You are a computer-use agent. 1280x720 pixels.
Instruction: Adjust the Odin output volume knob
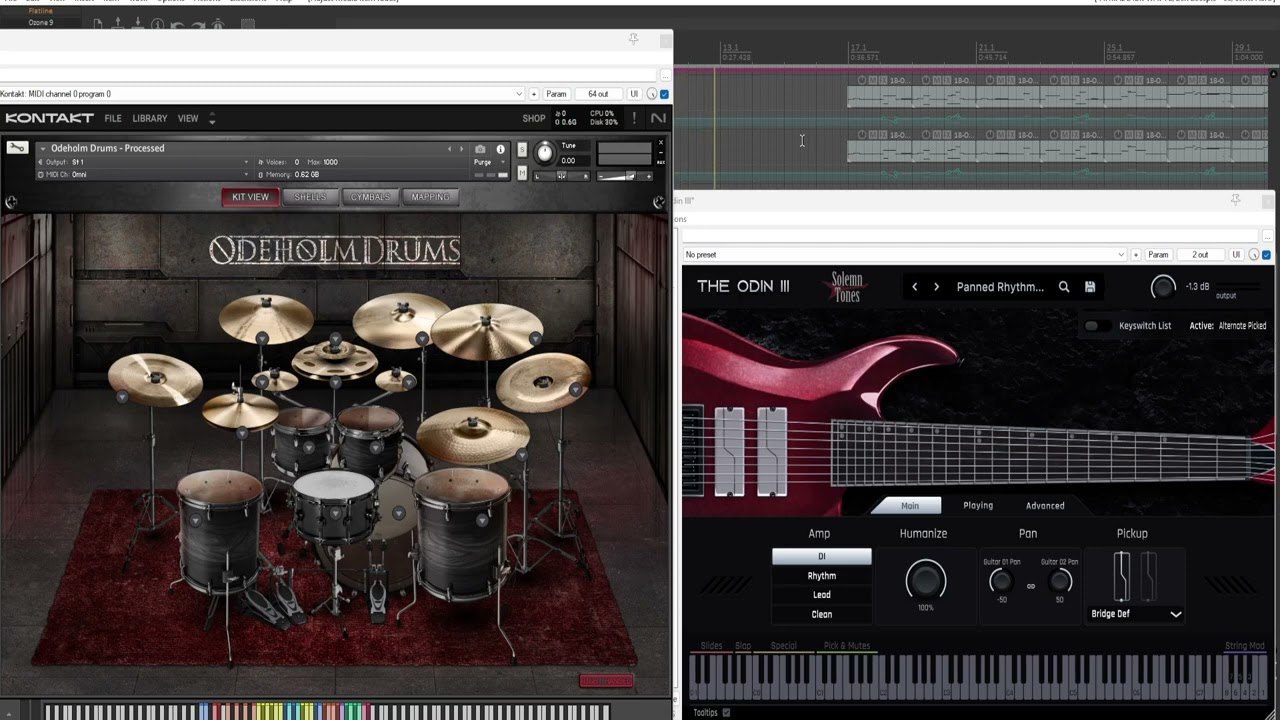coord(1163,288)
